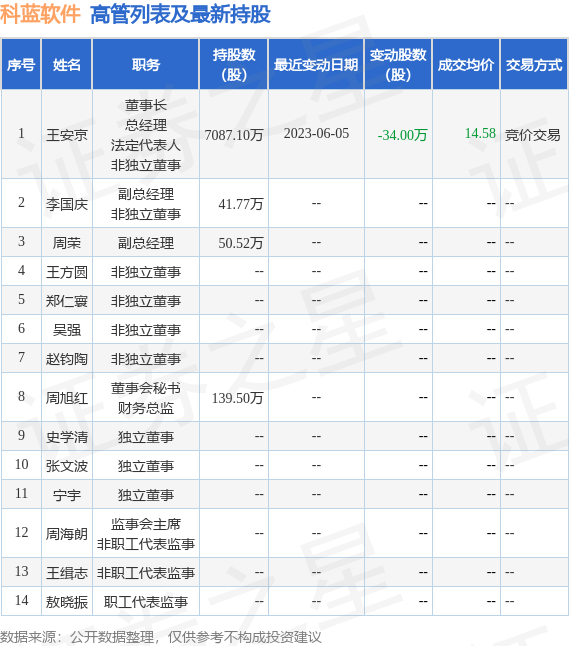Click the 数据来源 footer note
569x646 pixels.
[x=161, y=637]
